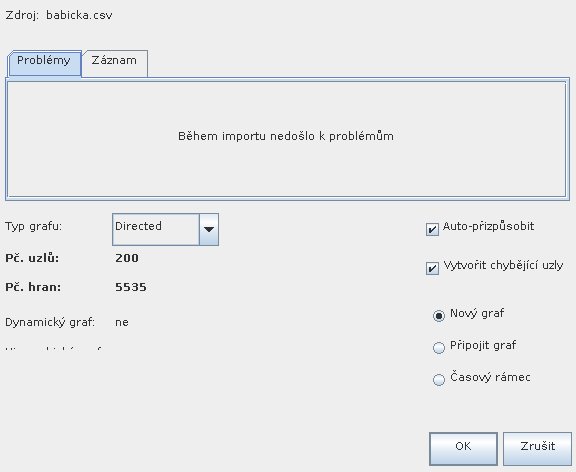The image size is (576, 472).
Task: Cancel the import with Zrušit
Action: pos(537,448)
